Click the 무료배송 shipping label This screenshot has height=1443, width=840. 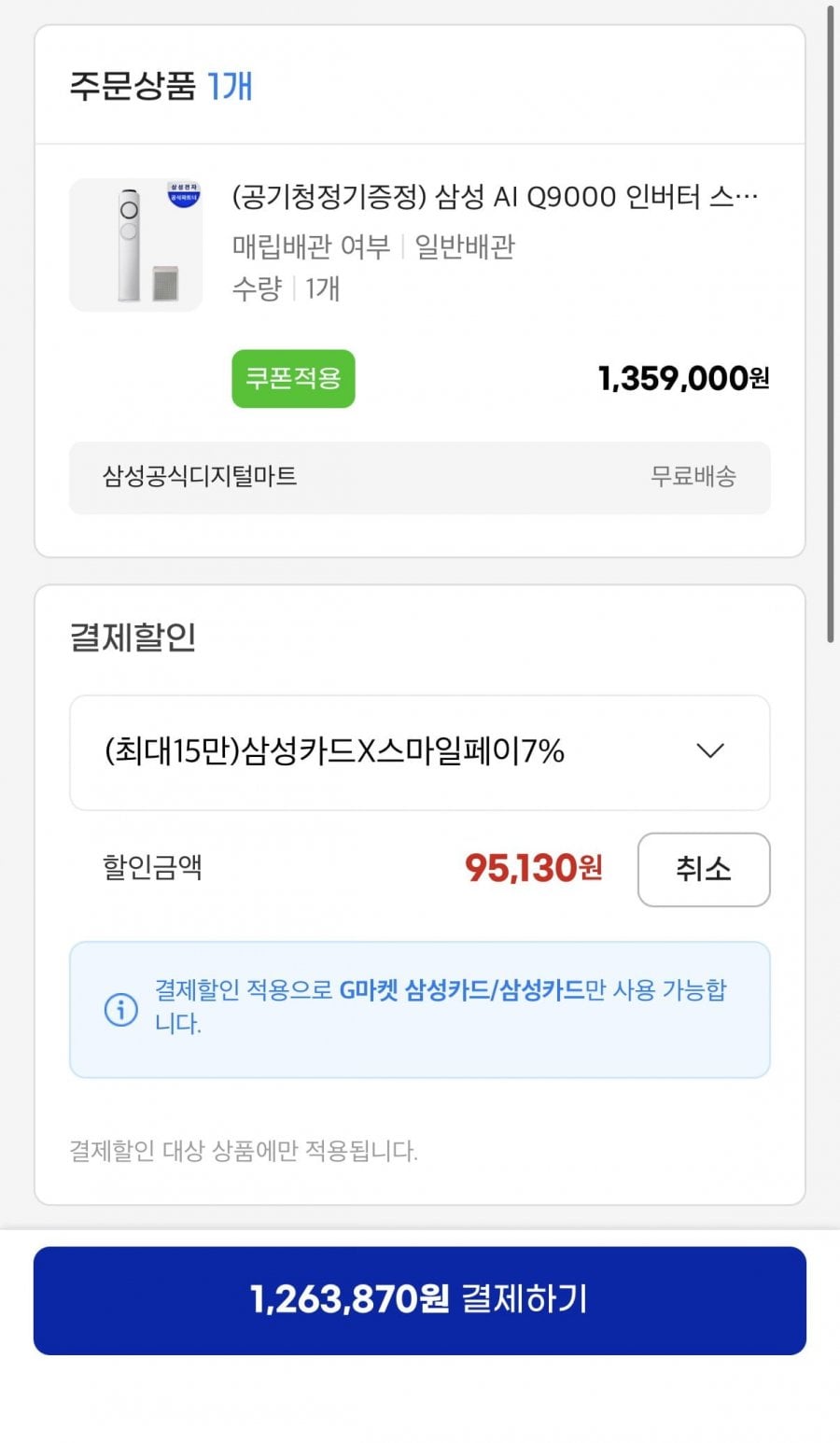coord(693,477)
